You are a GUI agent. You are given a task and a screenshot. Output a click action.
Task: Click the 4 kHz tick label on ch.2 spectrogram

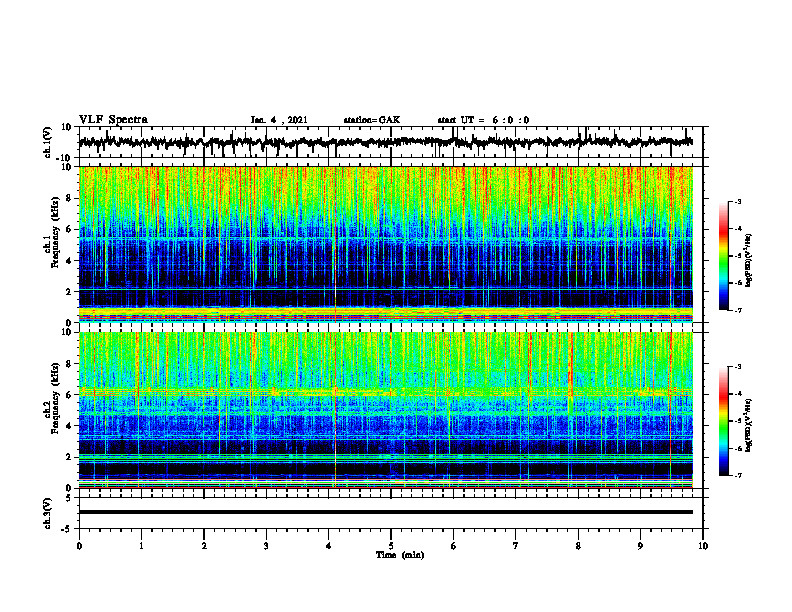click(70, 426)
